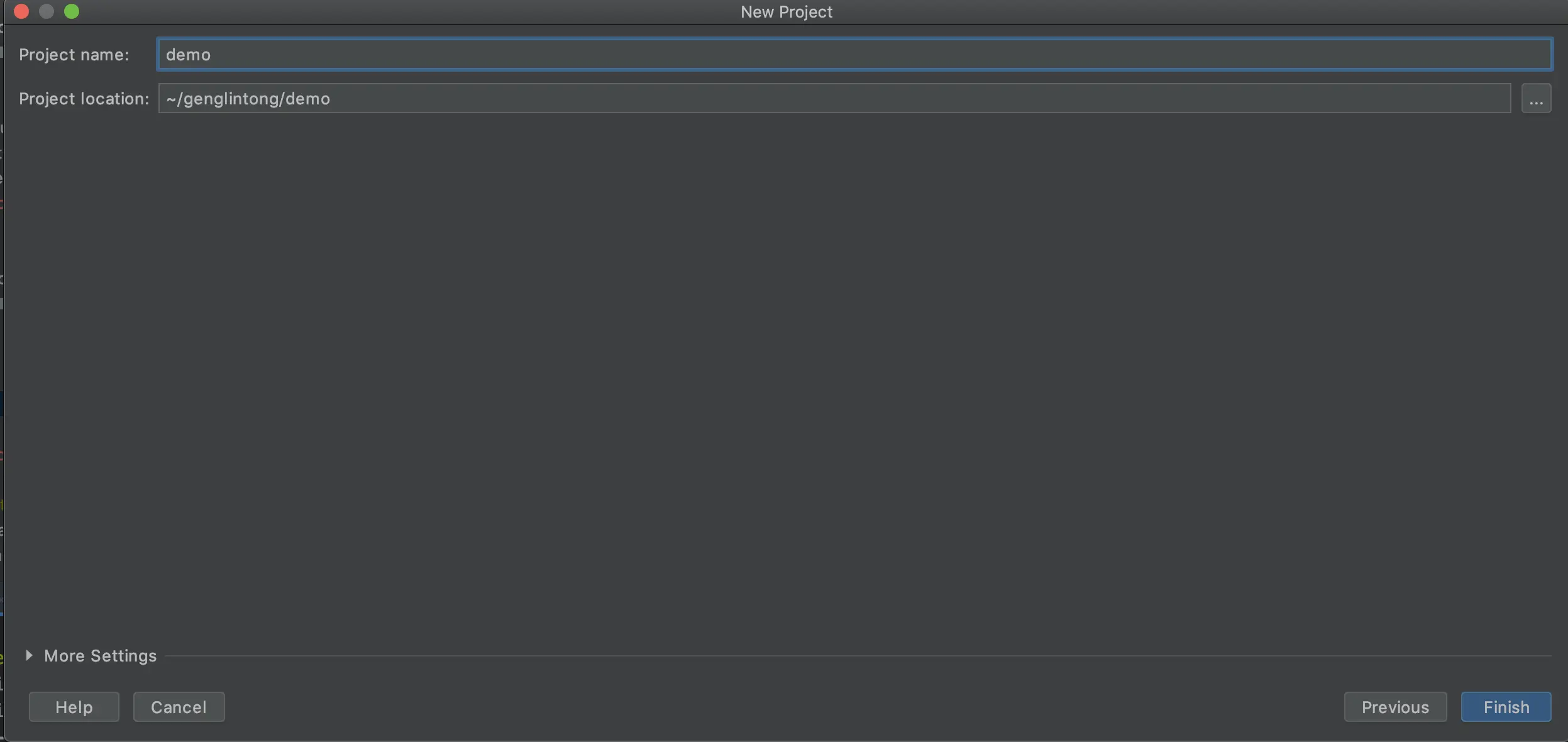Click the 'Project location:' label
Viewport: 1568px width, 742px height.
[84, 99]
